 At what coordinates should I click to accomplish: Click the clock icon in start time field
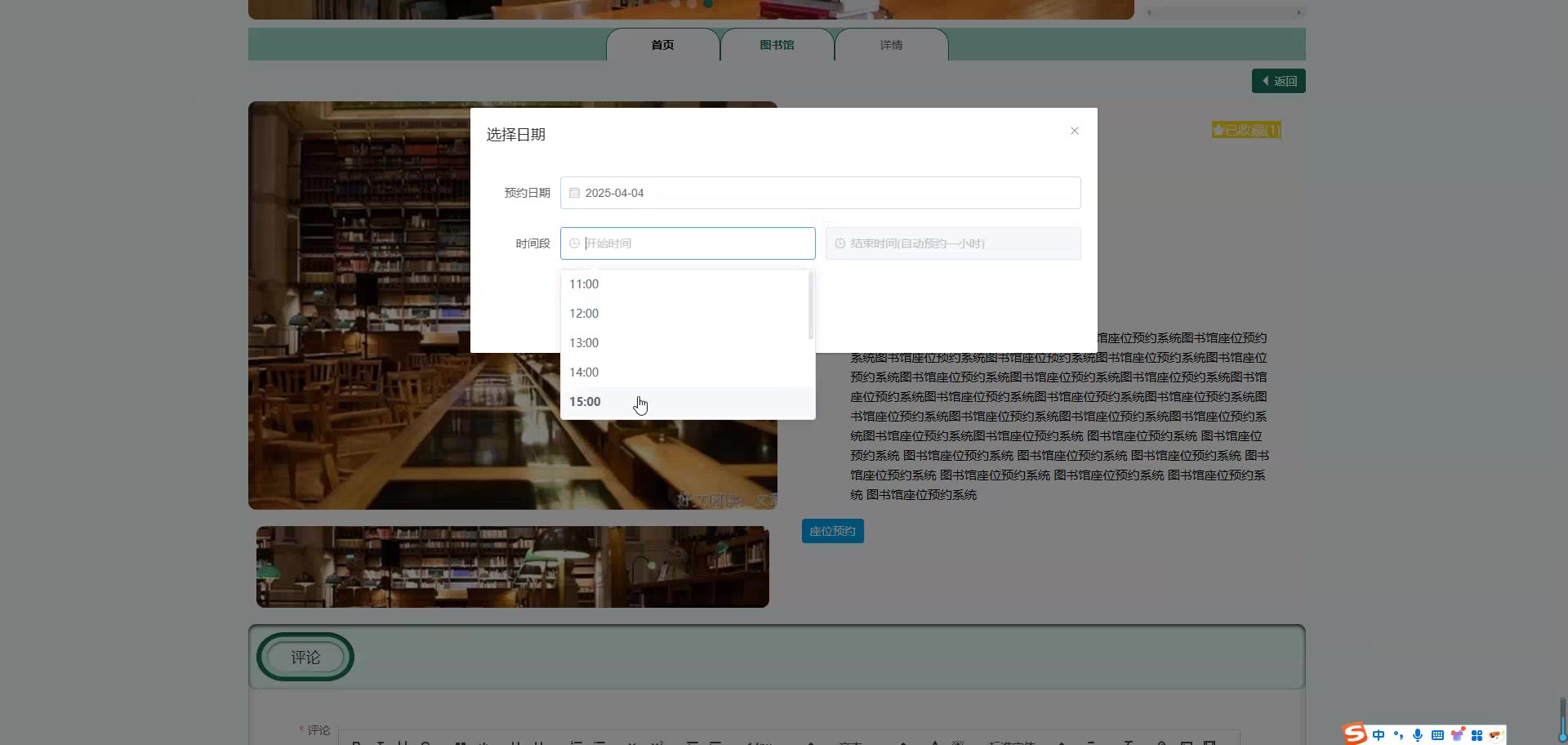574,243
